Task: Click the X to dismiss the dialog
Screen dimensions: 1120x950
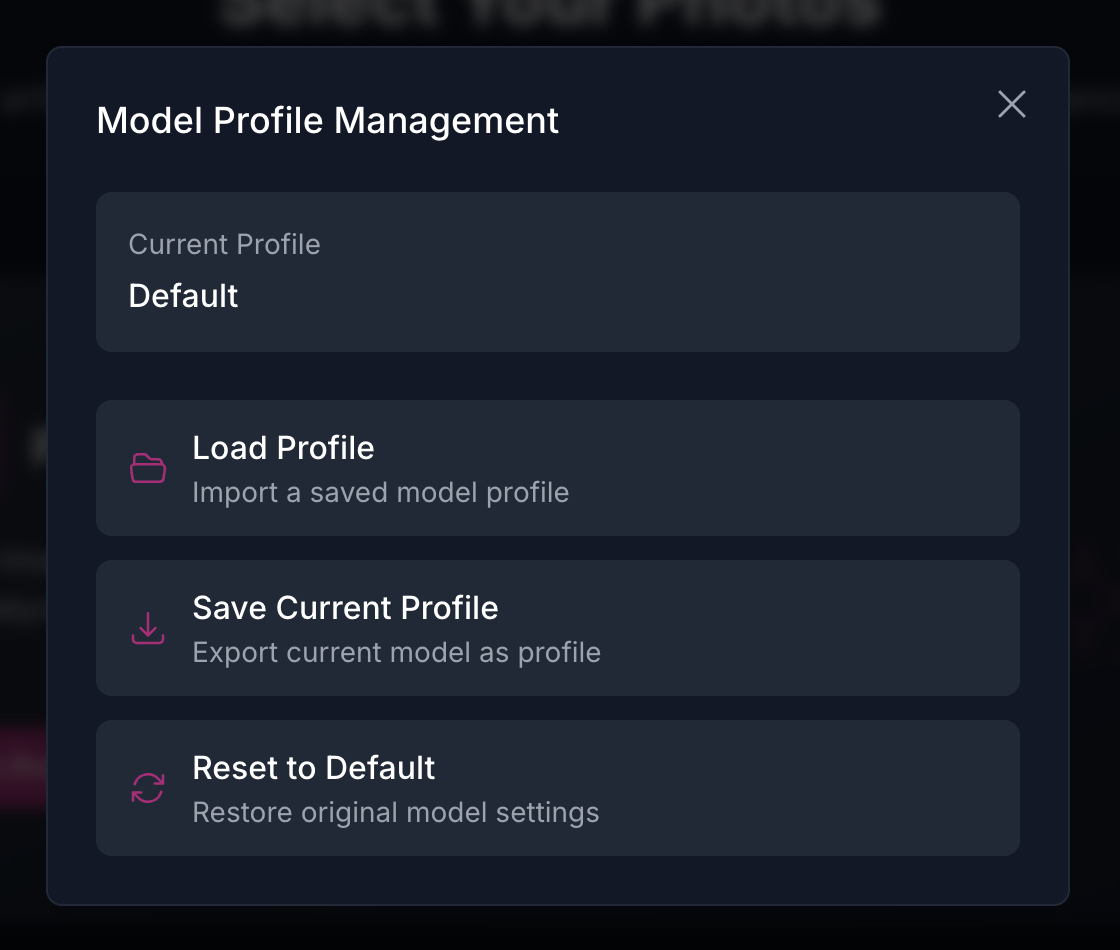Action: tap(1011, 104)
